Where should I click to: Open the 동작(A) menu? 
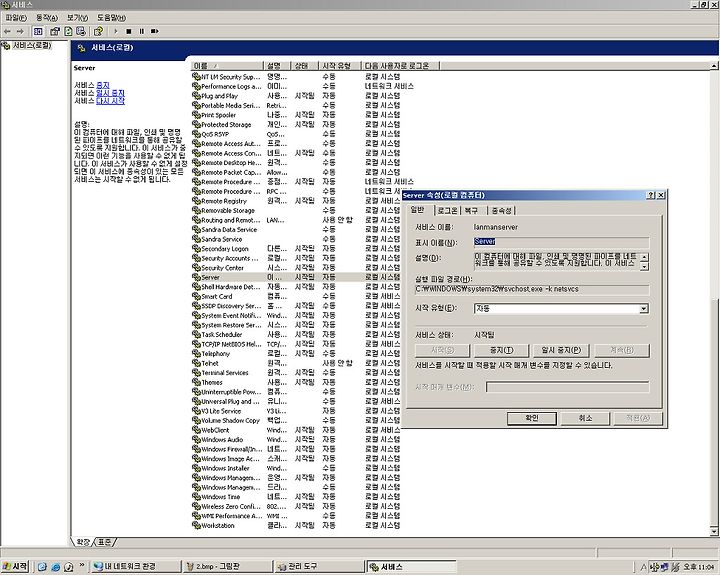(47, 17)
